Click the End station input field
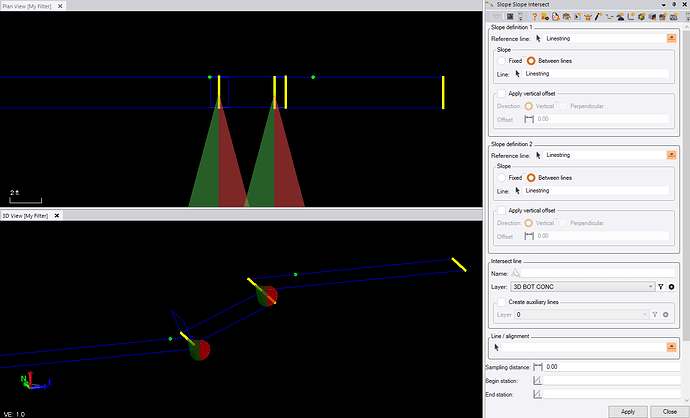The image size is (690, 418). (612, 394)
